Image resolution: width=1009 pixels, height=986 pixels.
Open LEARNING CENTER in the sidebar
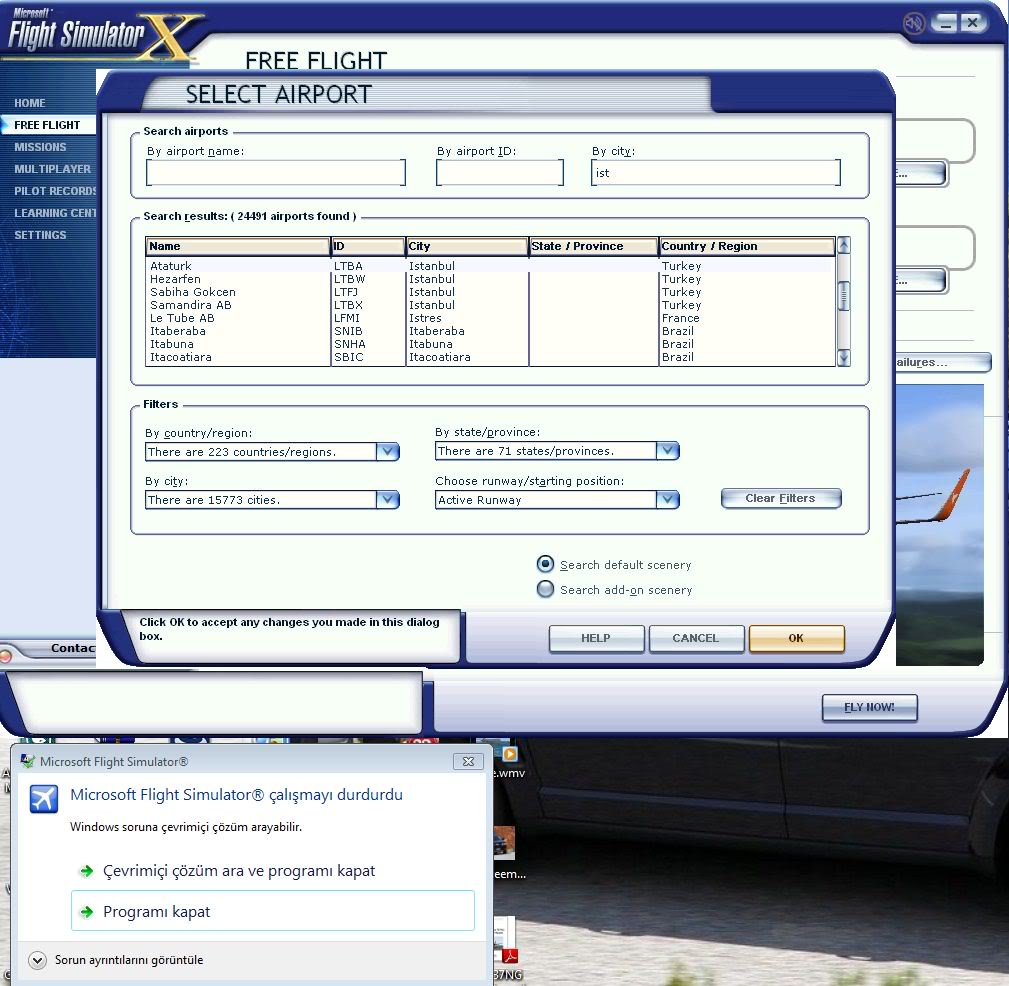click(55, 213)
